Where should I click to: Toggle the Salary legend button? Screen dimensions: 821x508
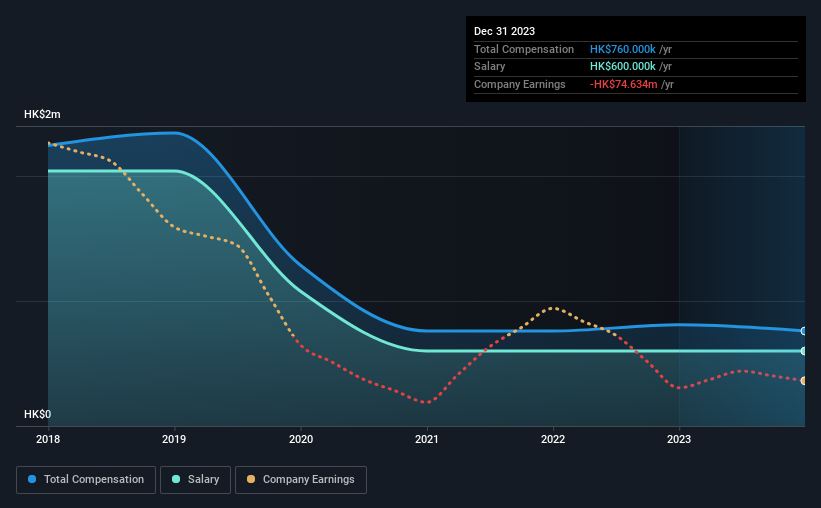point(195,480)
